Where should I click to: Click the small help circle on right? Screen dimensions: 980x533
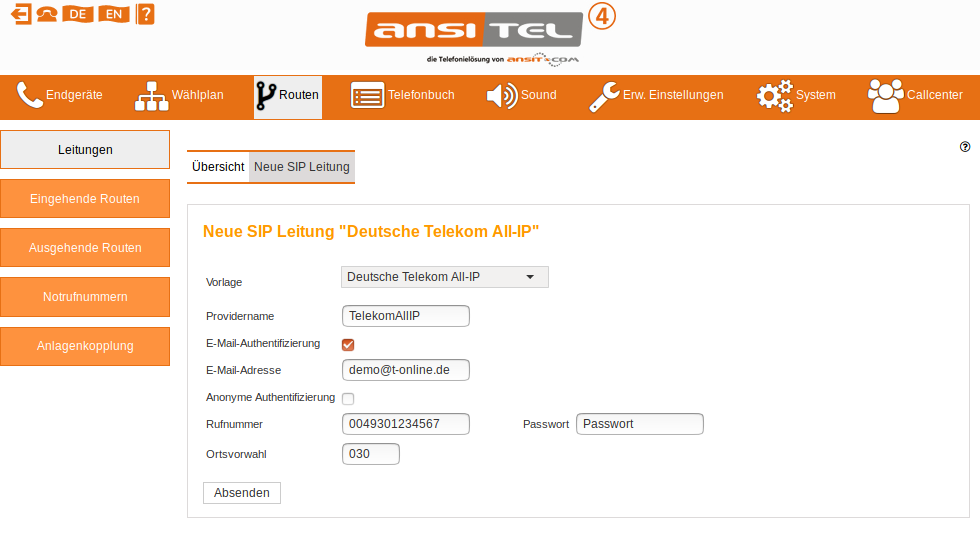pyautogui.click(x=965, y=146)
